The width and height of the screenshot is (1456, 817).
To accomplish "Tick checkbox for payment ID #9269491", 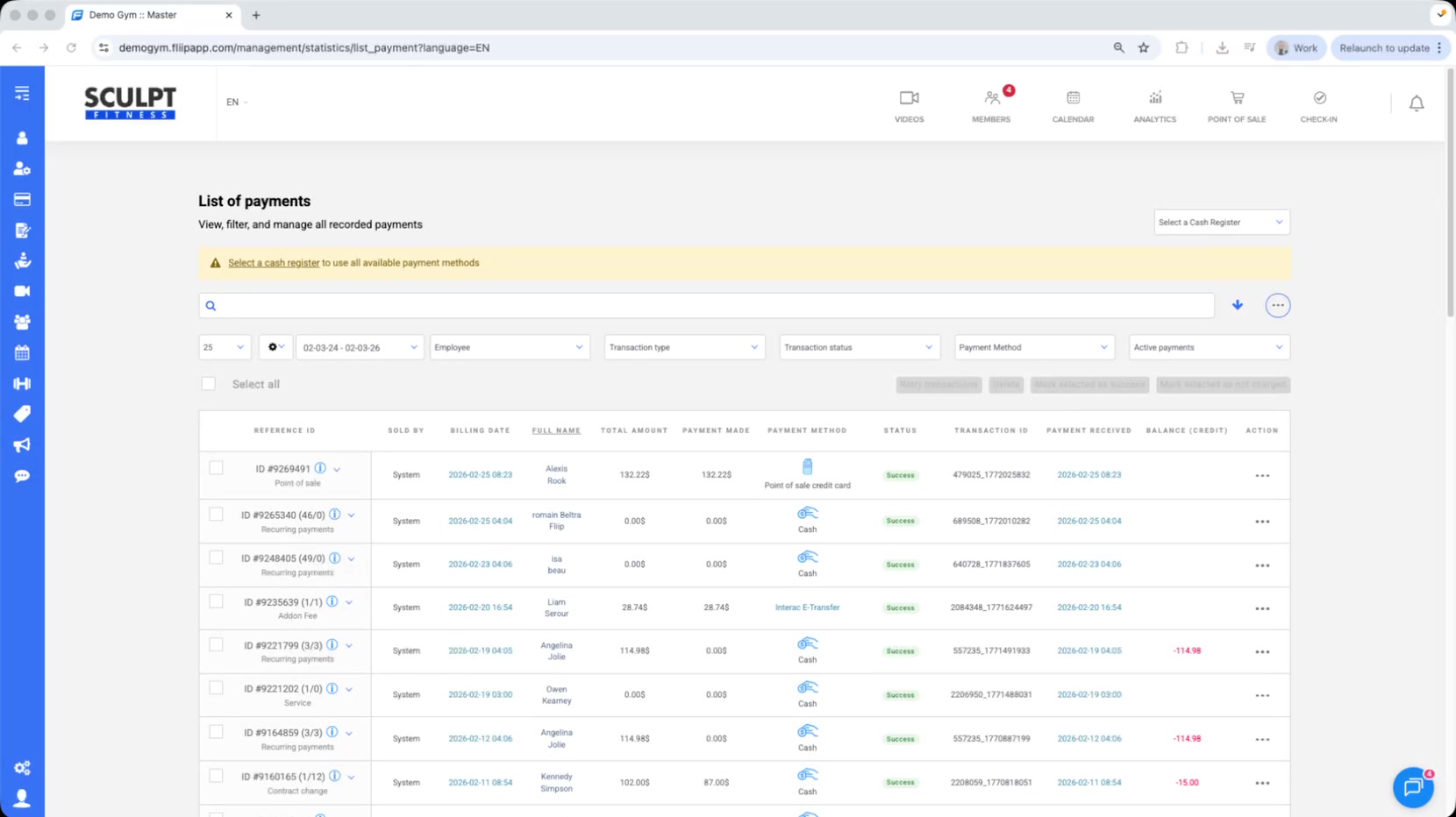I will click(216, 468).
